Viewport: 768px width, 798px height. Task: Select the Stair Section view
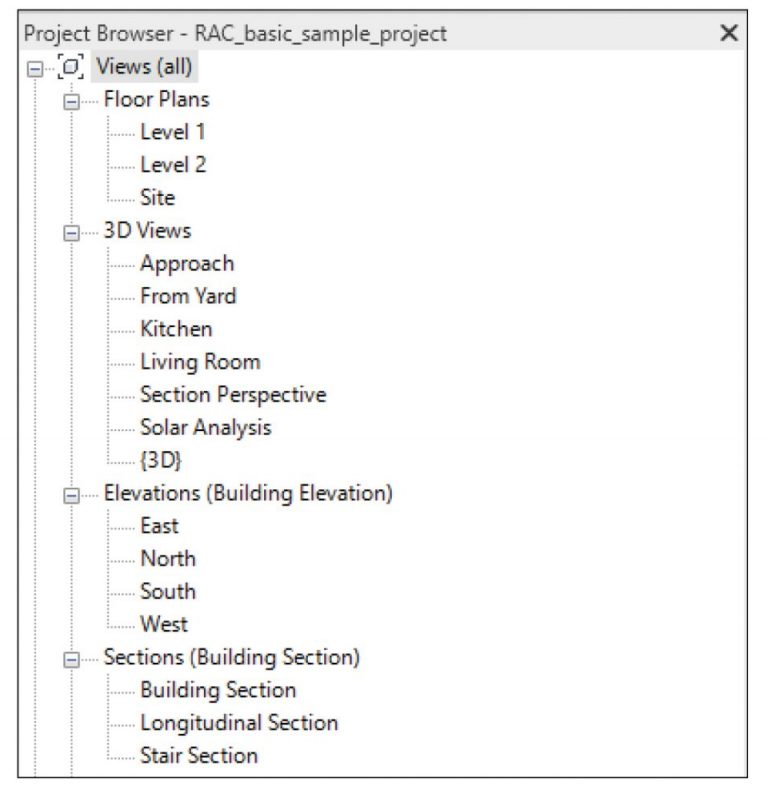coord(199,756)
